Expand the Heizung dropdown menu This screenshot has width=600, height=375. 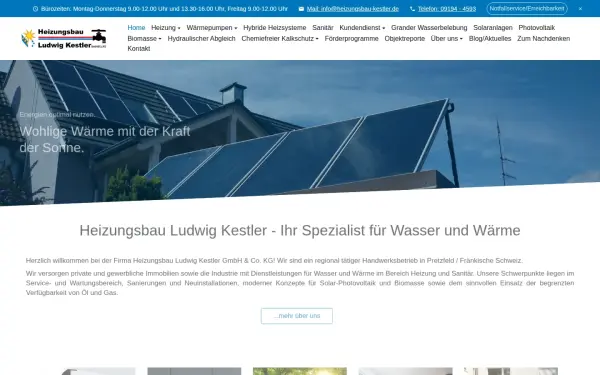pos(165,28)
